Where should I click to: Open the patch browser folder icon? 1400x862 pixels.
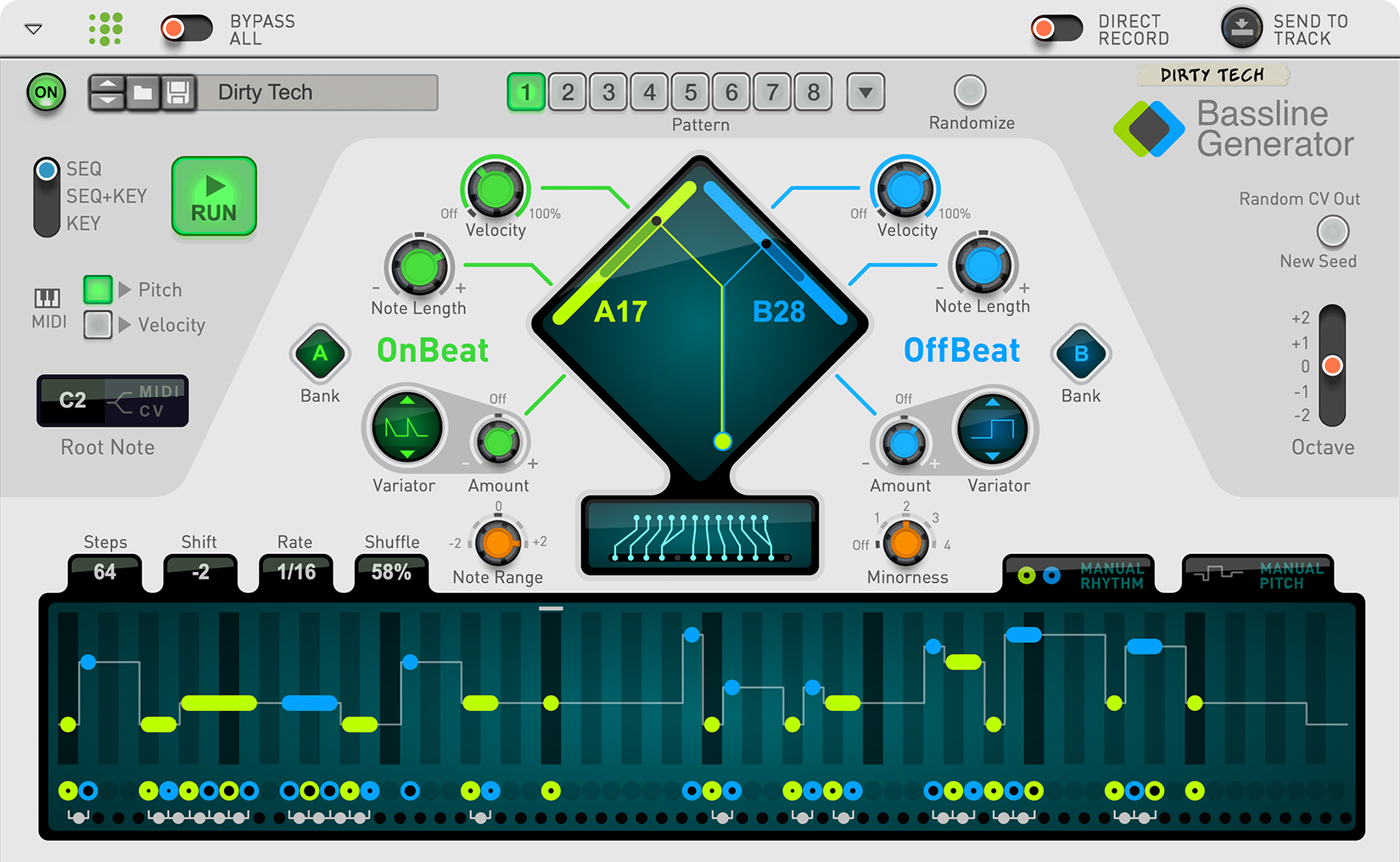tap(143, 92)
